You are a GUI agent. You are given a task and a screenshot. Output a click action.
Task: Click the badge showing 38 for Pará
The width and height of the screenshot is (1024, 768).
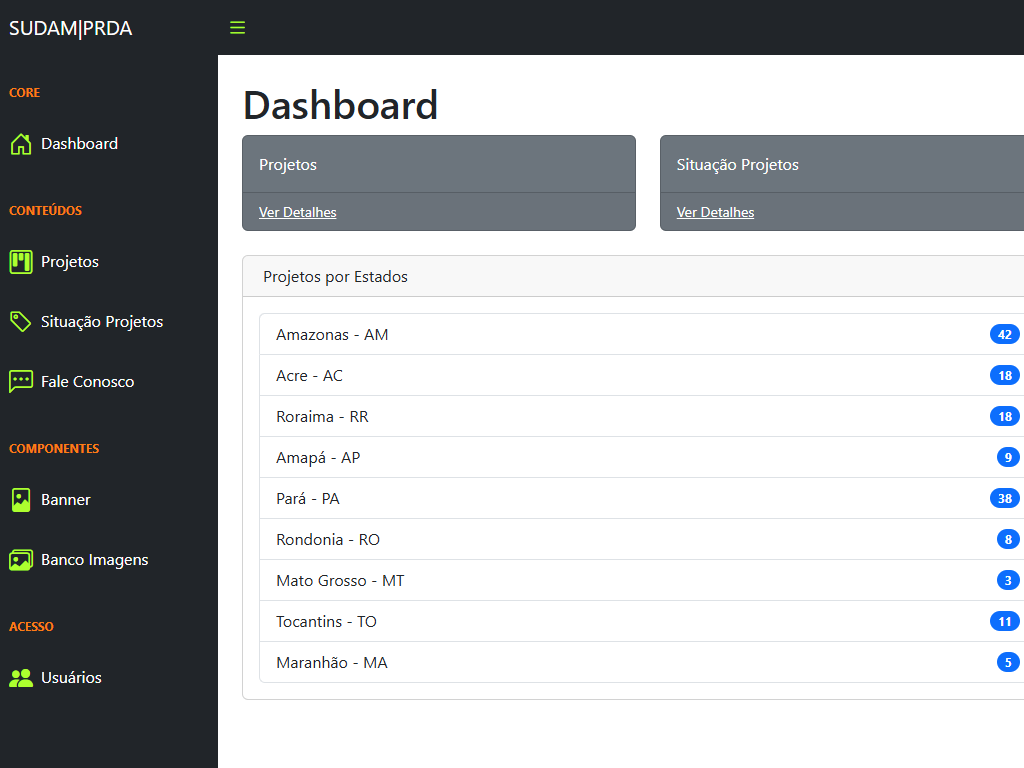[x=1004, y=498]
